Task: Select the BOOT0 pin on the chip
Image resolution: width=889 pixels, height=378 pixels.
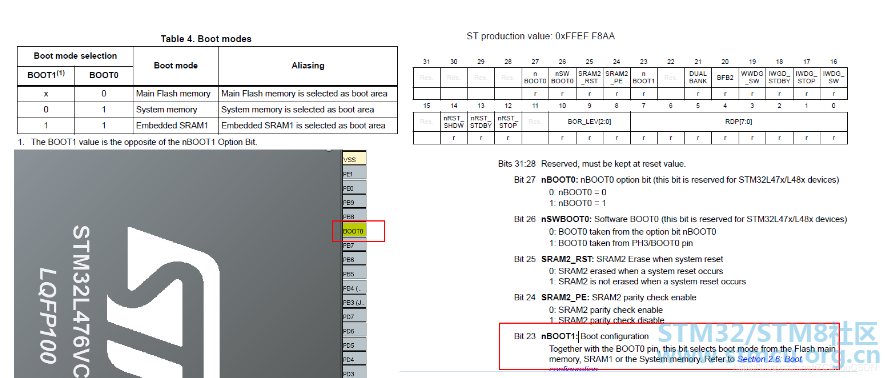Action: pyautogui.click(x=354, y=231)
